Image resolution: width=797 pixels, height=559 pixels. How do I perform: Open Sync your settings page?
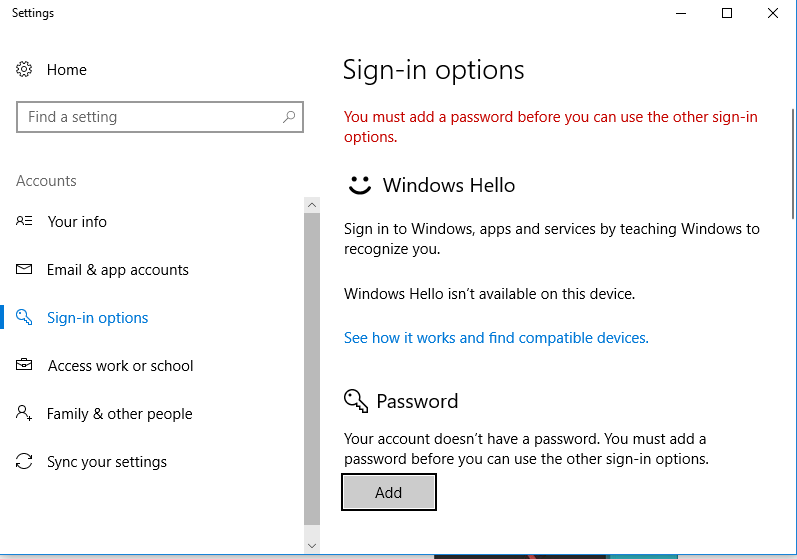click(x=107, y=462)
